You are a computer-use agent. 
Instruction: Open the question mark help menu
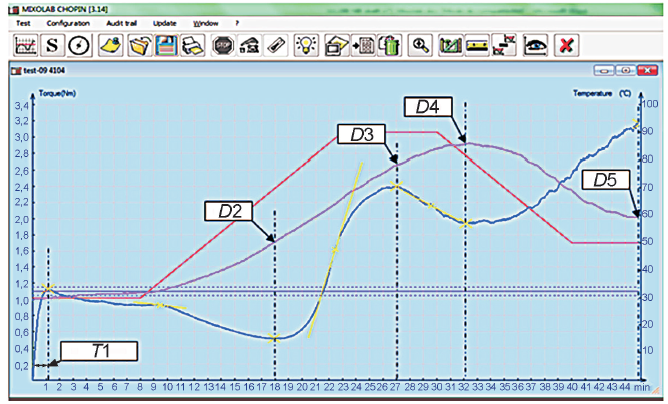pos(237,22)
